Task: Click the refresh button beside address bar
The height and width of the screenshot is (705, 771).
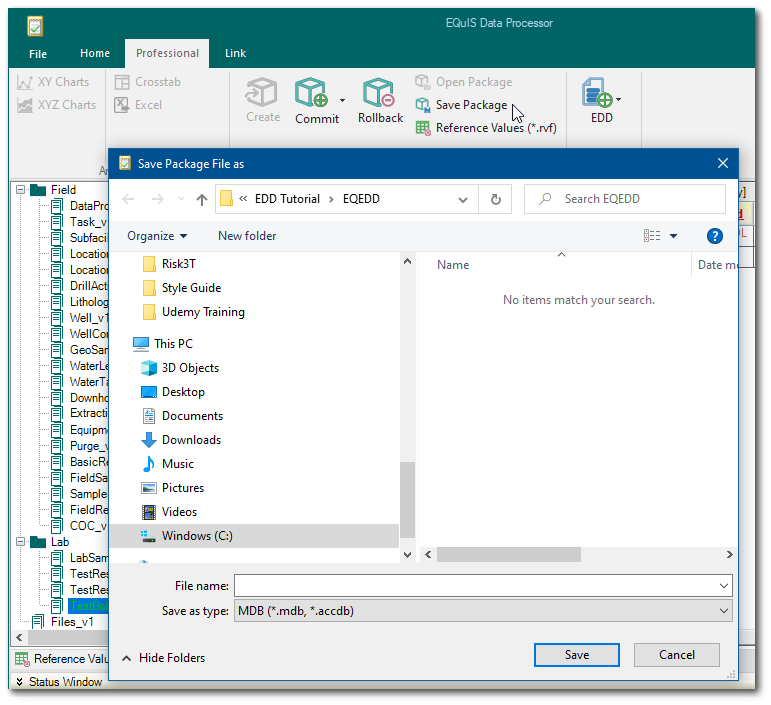Action: pyautogui.click(x=495, y=199)
